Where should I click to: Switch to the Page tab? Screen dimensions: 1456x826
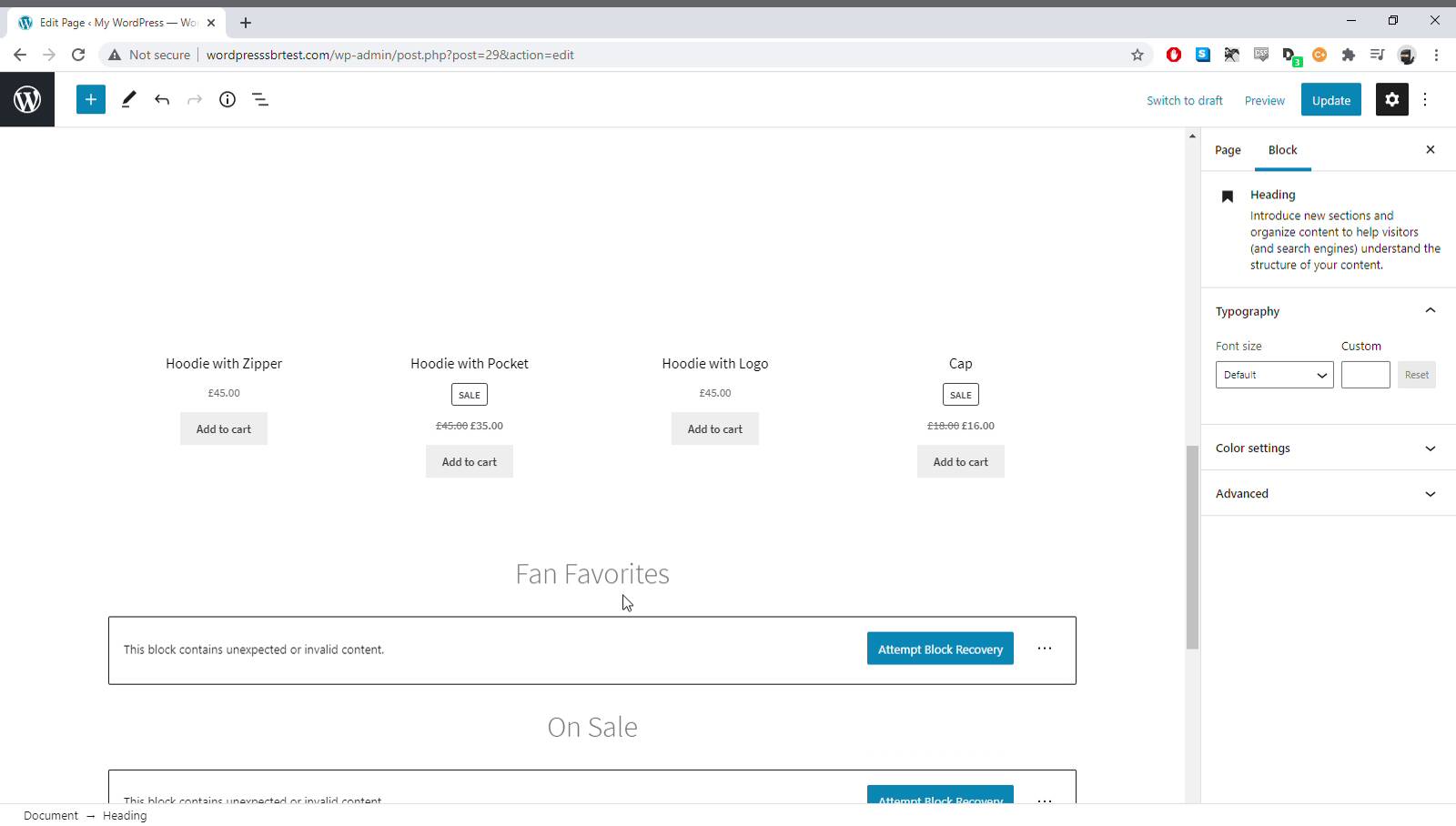[1228, 150]
